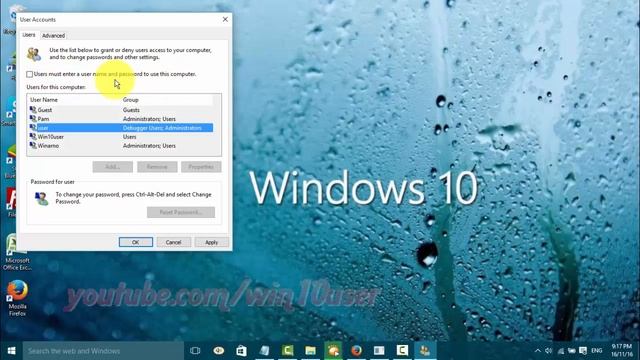Switch to the Advanced tab
This screenshot has height=360, width=640.
click(53, 36)
